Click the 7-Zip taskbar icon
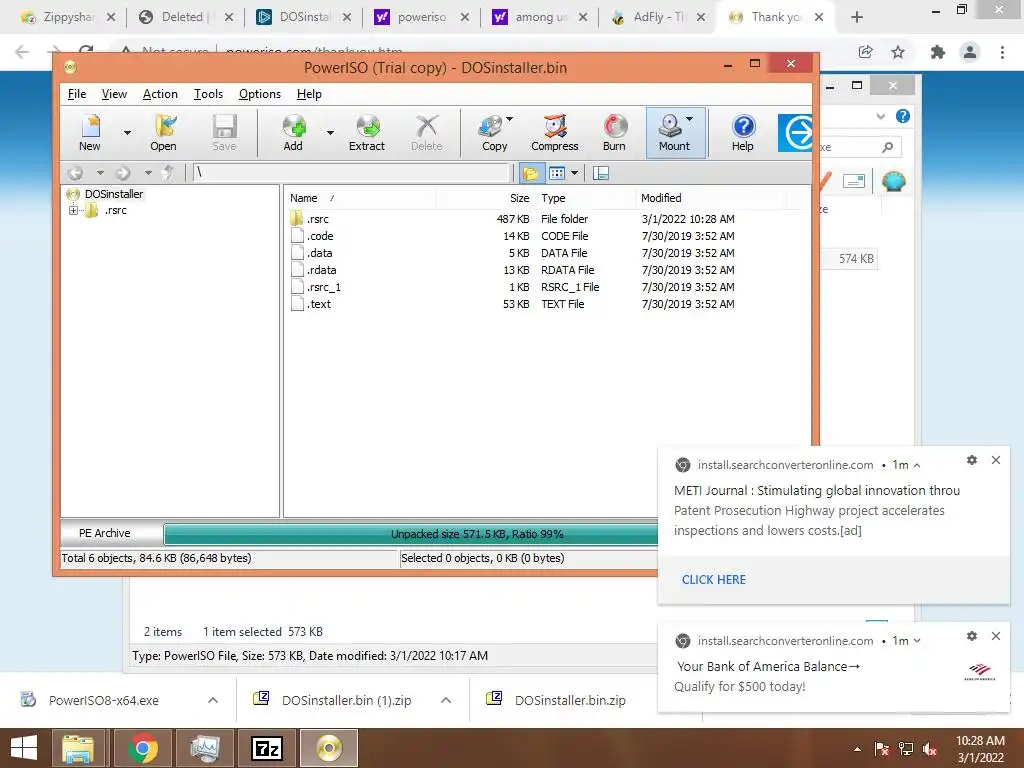 click(x=267, y=748)
